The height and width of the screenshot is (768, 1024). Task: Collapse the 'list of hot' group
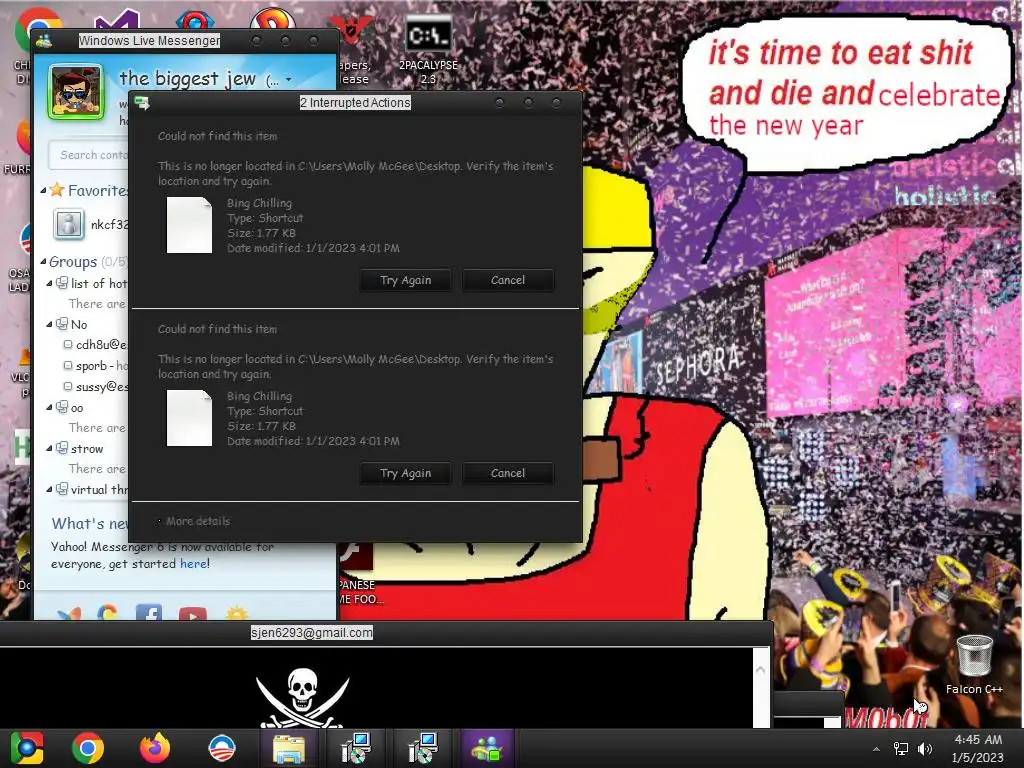click(x=49, y=283)
